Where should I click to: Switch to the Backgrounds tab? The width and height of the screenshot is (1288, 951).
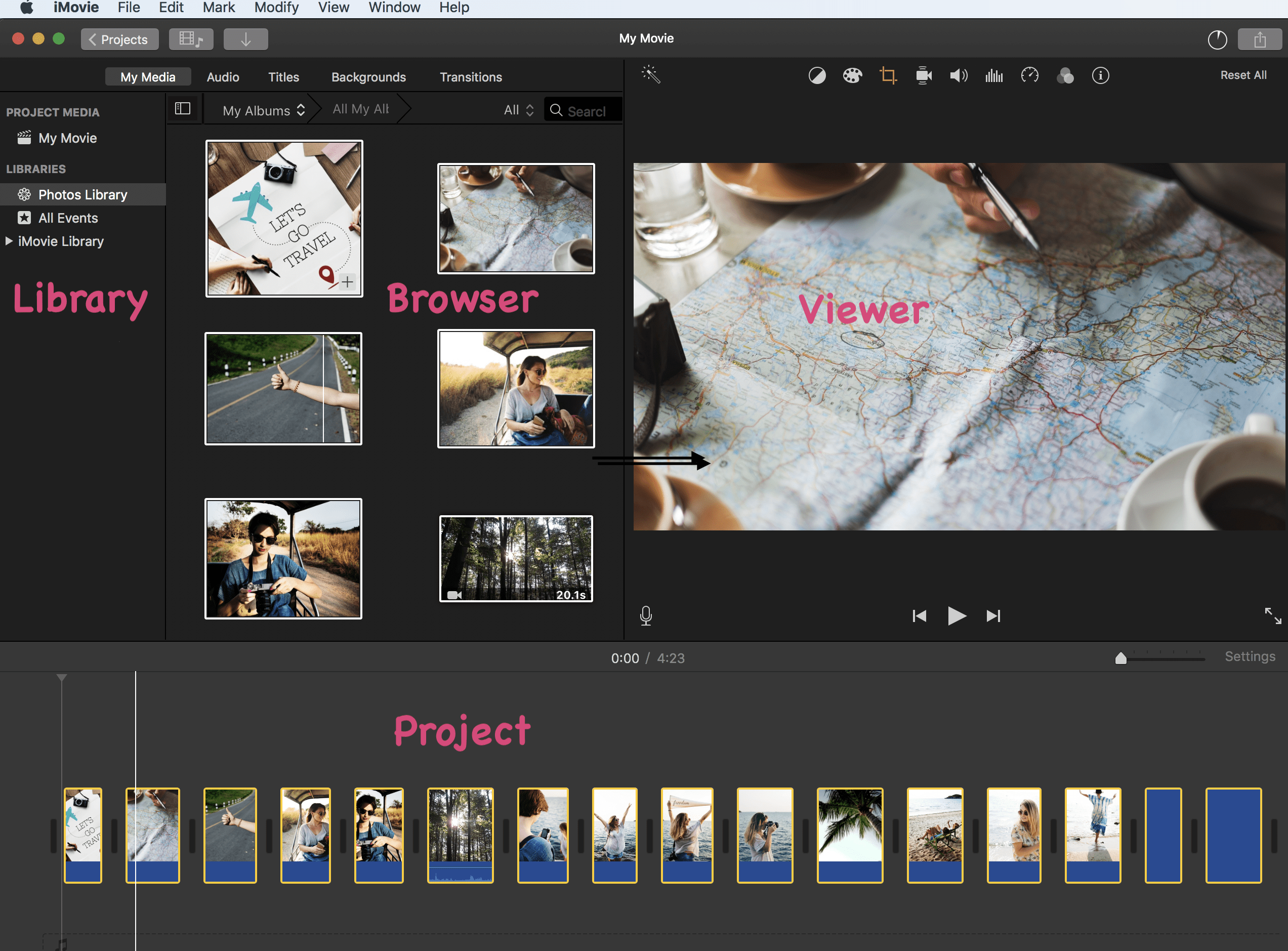point(368,77)
